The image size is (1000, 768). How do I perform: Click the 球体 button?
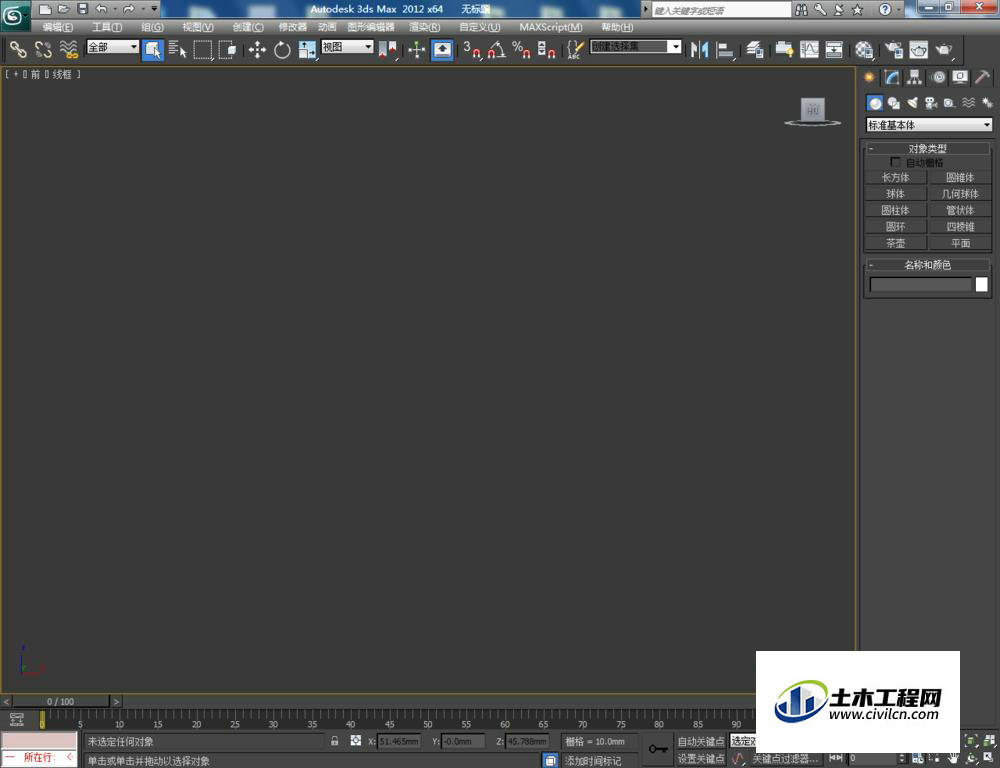[x=895, y=194]
